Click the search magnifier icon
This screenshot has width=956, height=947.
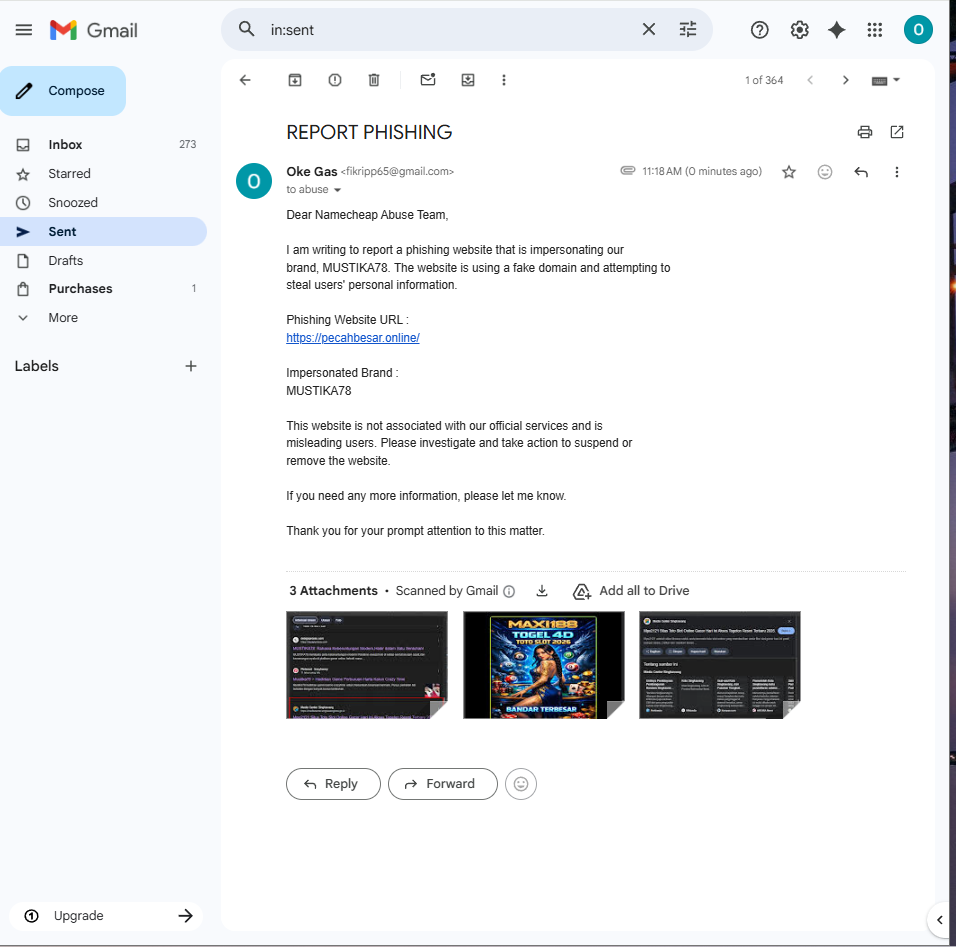[246, 29]
